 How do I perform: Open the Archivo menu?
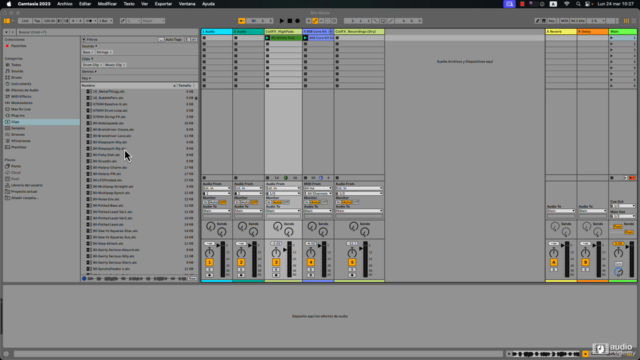click(64, 4)
